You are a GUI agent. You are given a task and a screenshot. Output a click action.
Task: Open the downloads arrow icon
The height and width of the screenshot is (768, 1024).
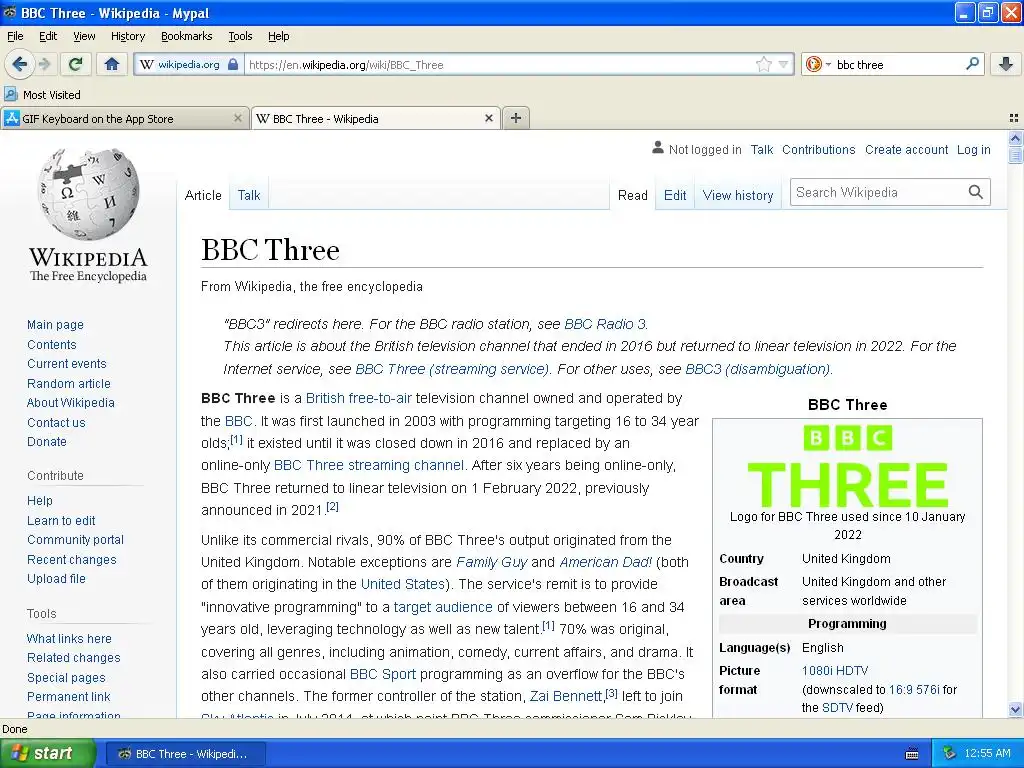[1006, 64]
